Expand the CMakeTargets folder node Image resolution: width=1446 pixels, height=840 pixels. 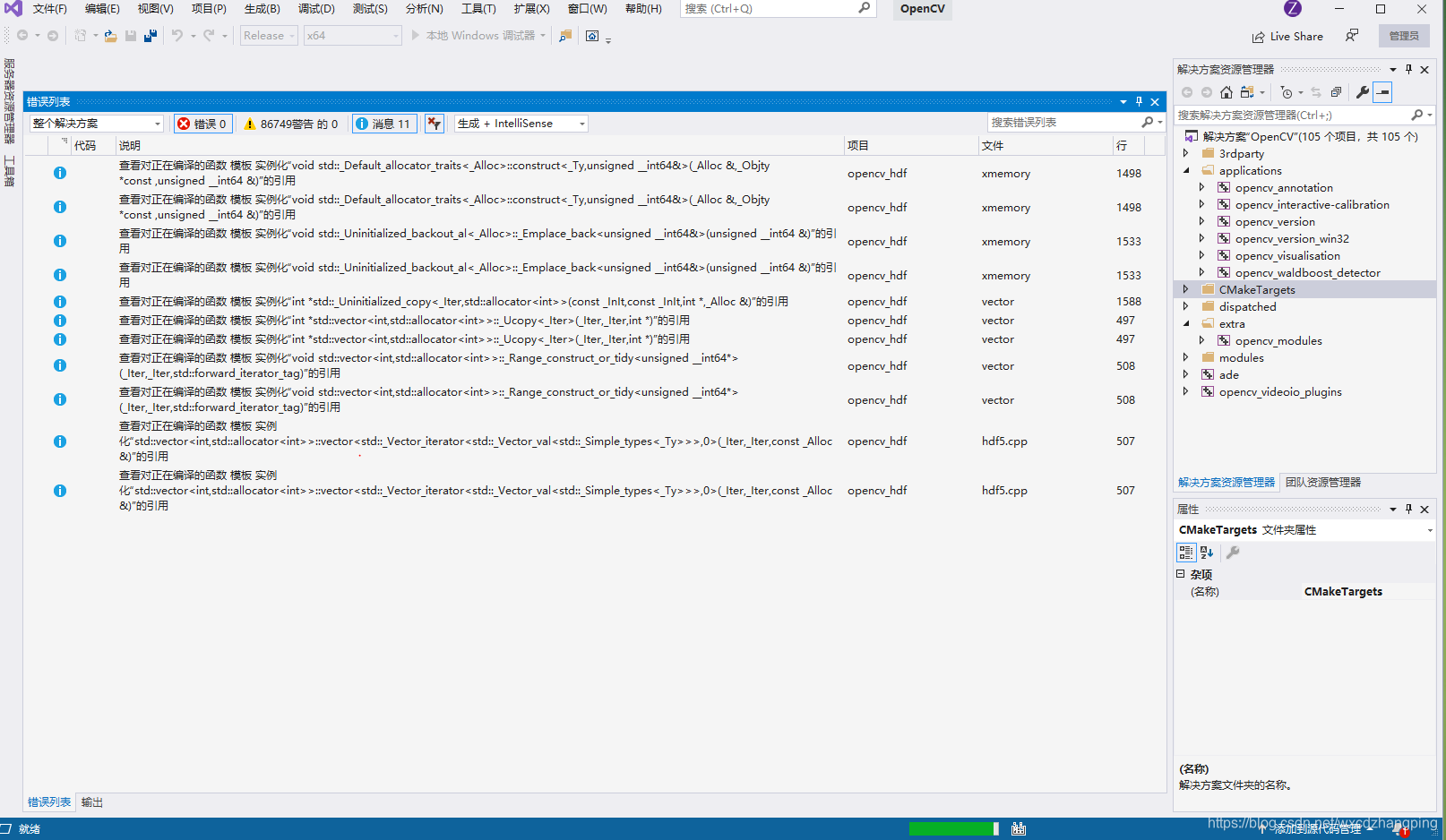click(1186, 289)
